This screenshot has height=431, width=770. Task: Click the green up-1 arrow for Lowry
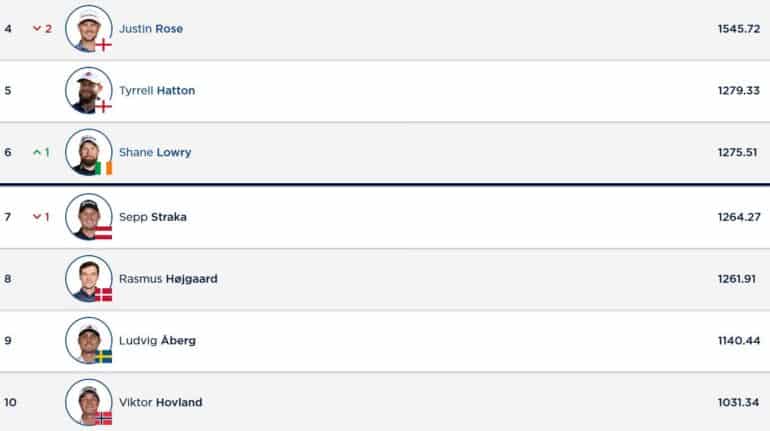pyautogui.click(x=41, y=152)
